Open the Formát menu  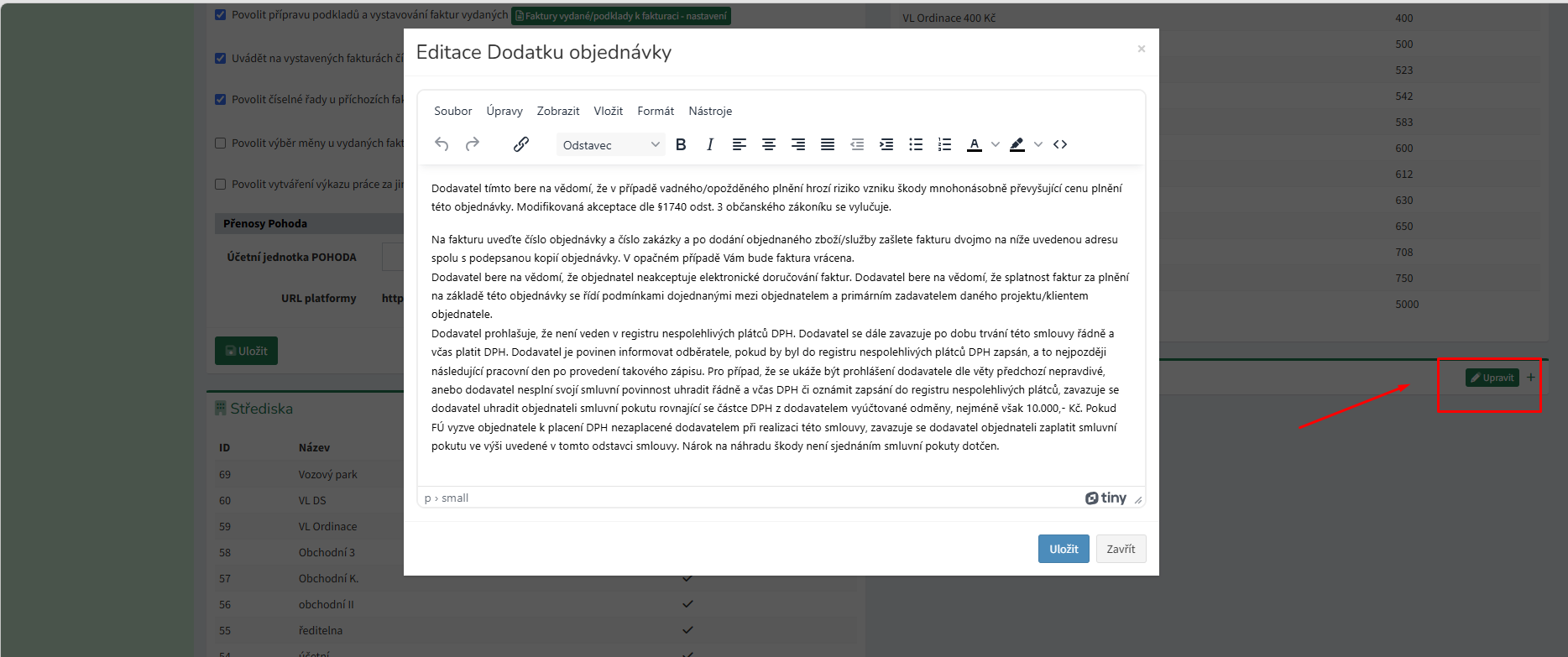pos(656,111)
